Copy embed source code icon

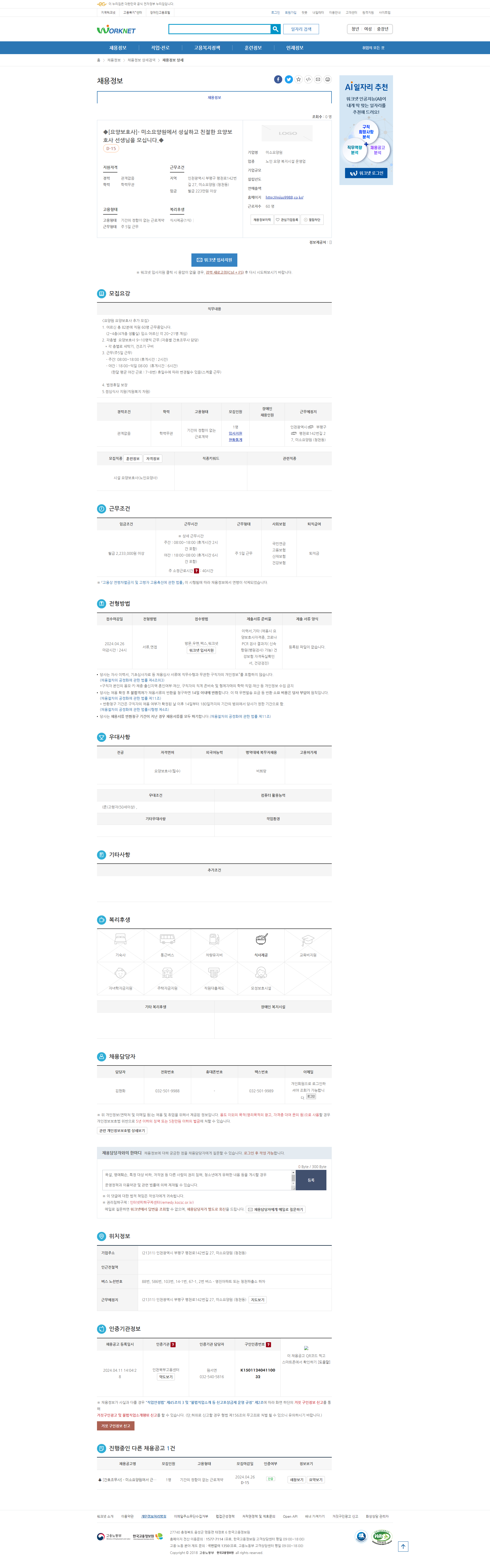pyautogui.click(x=308, y=80)
